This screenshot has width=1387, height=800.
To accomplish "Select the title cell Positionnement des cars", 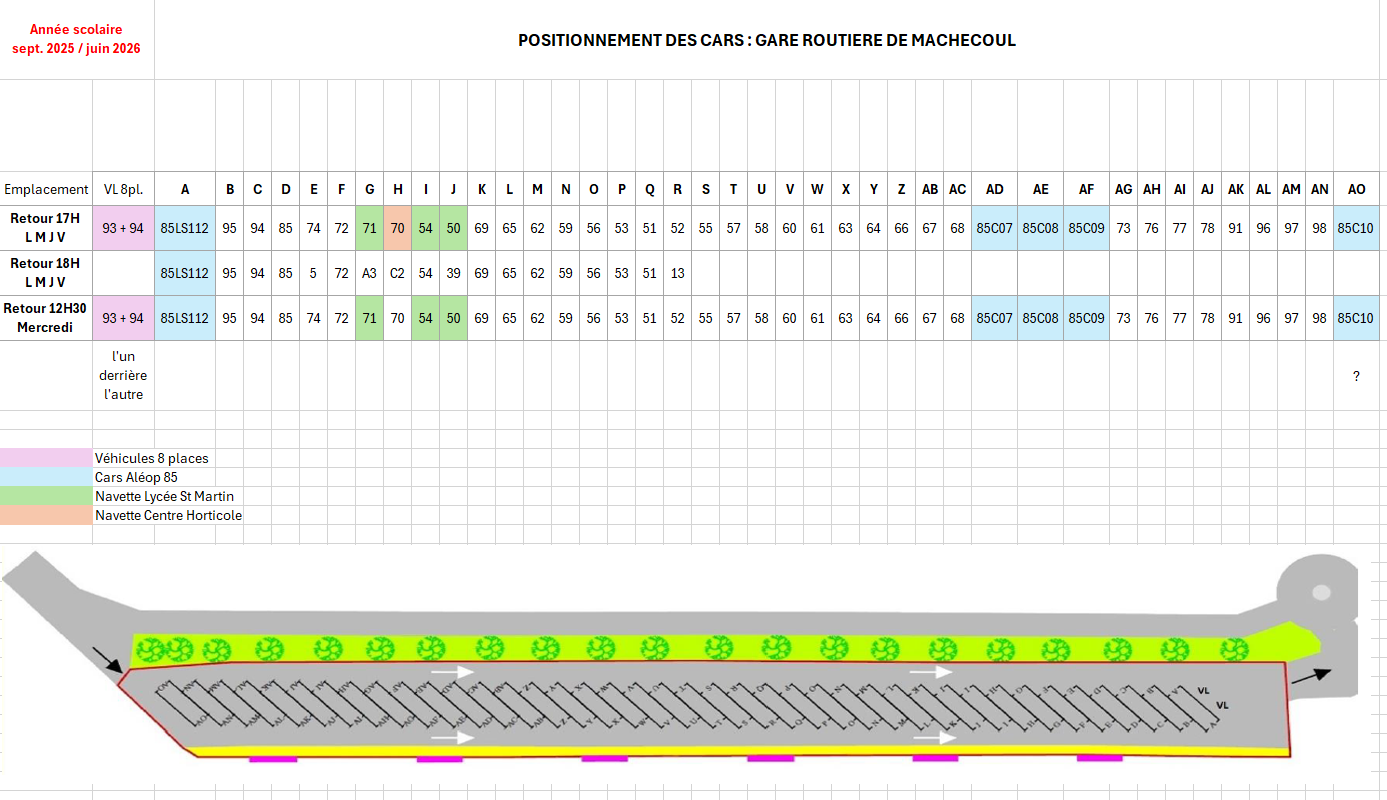I will [x=766, y=40].
